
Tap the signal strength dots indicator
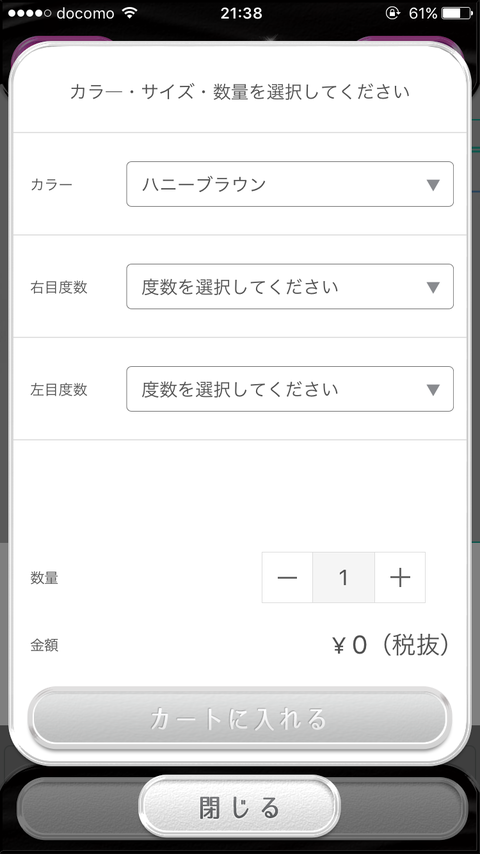point(29,13)
